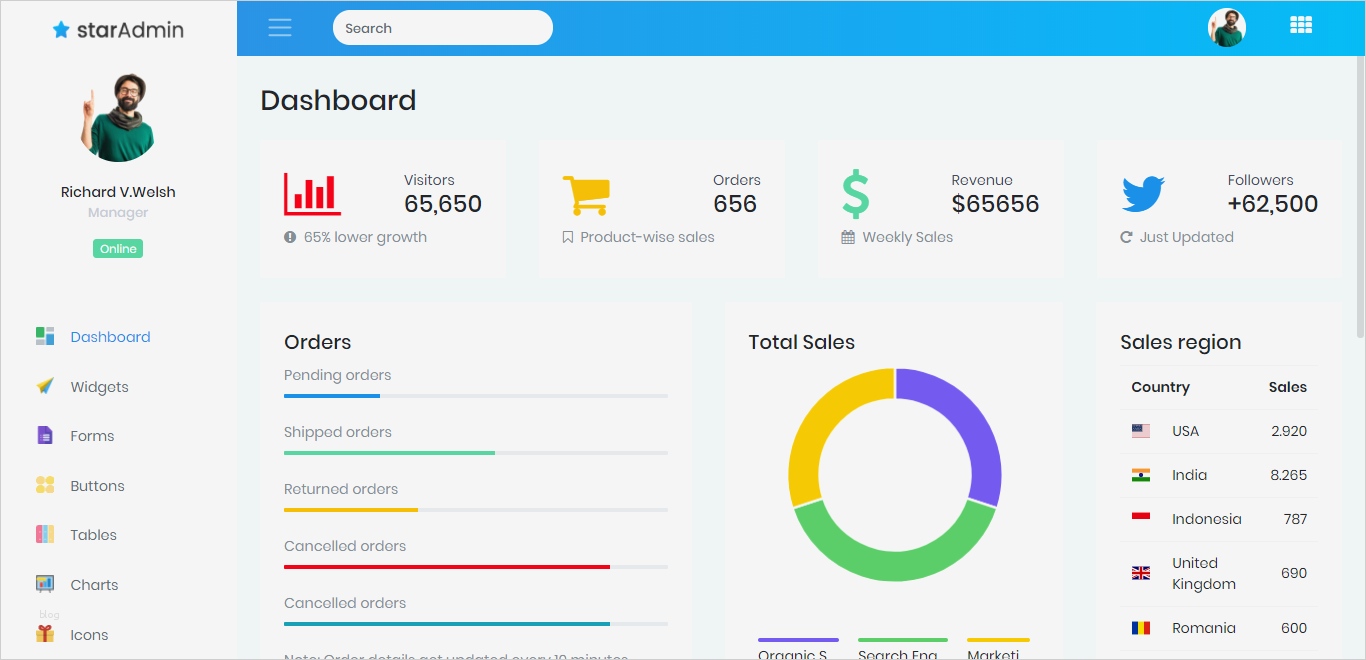Click the green Online status badge

[118, 249]
